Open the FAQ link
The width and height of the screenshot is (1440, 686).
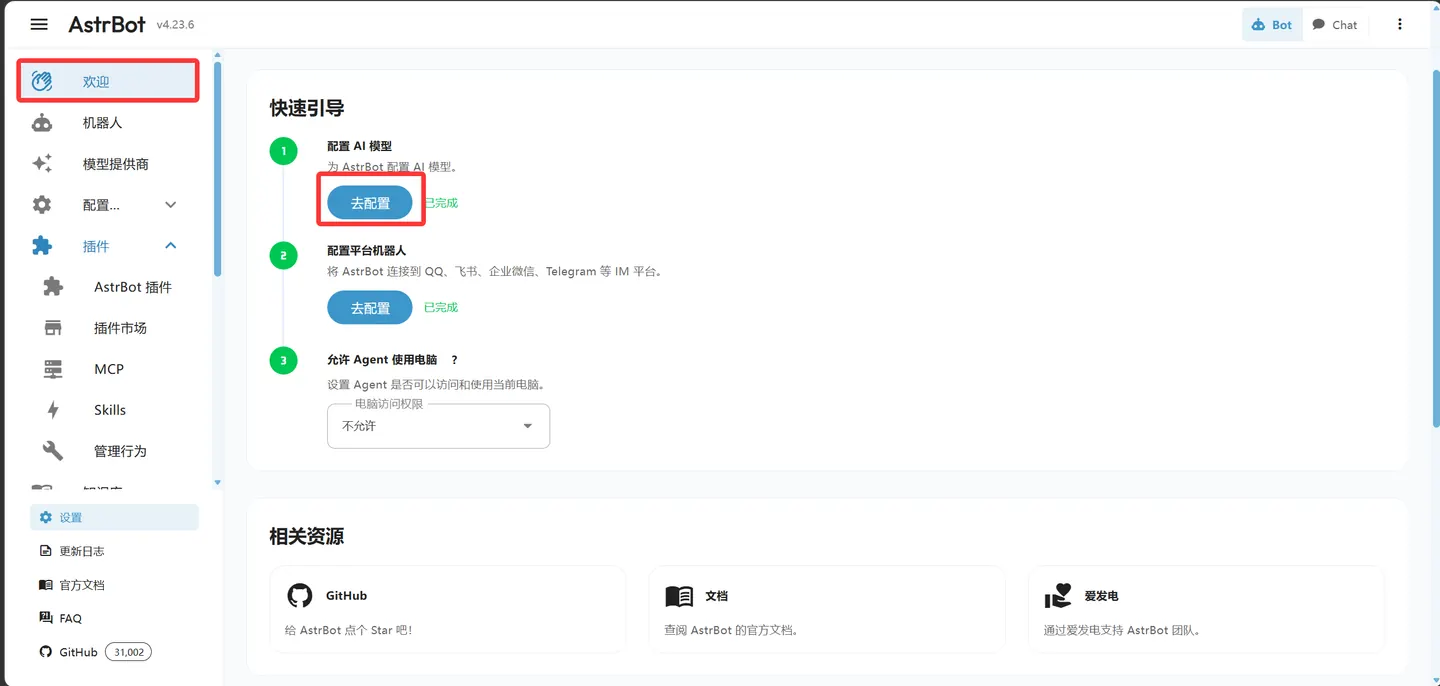(x=114, y=618)
